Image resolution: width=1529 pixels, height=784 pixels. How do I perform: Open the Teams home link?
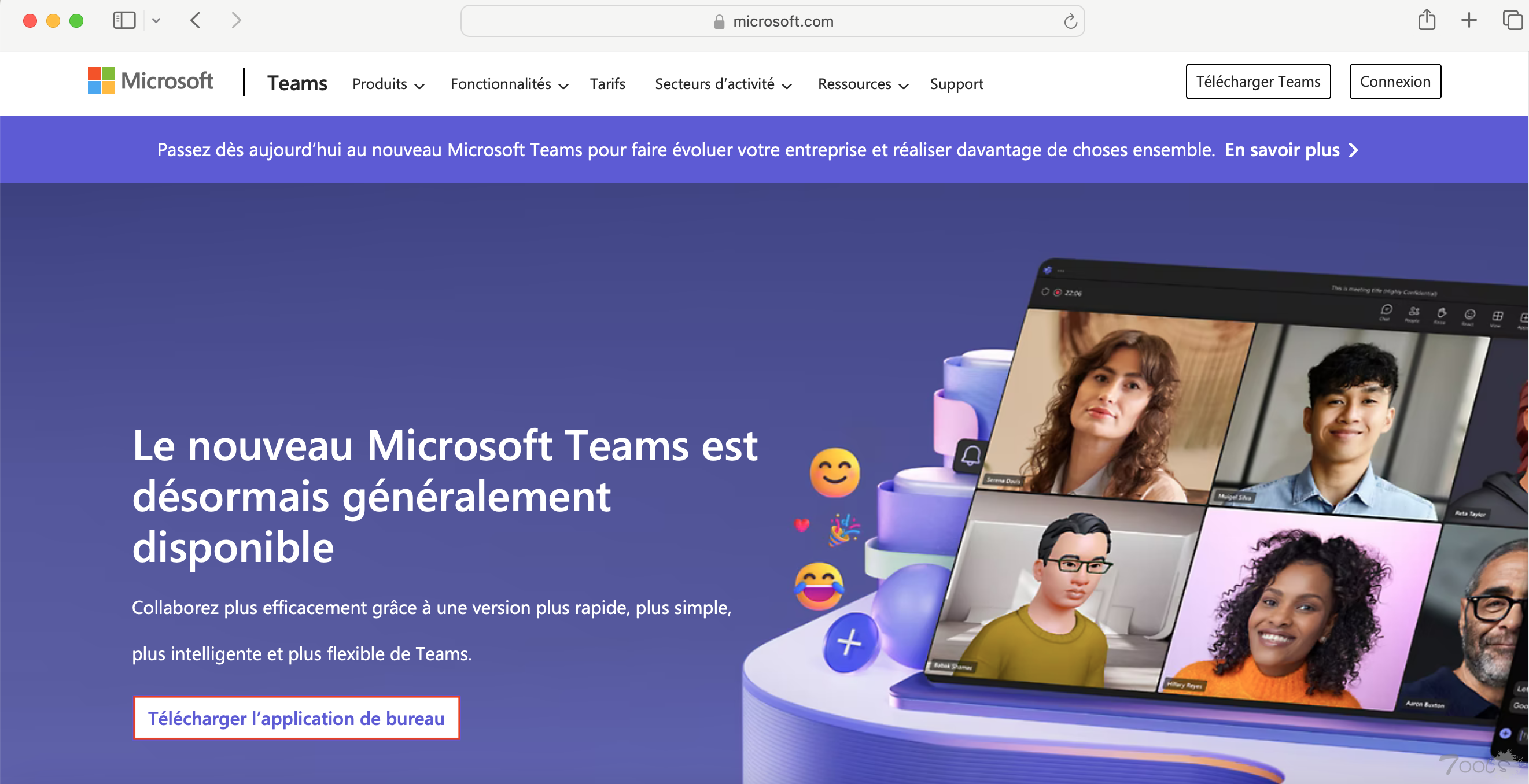pyautogui.click(x=297, y=83)
